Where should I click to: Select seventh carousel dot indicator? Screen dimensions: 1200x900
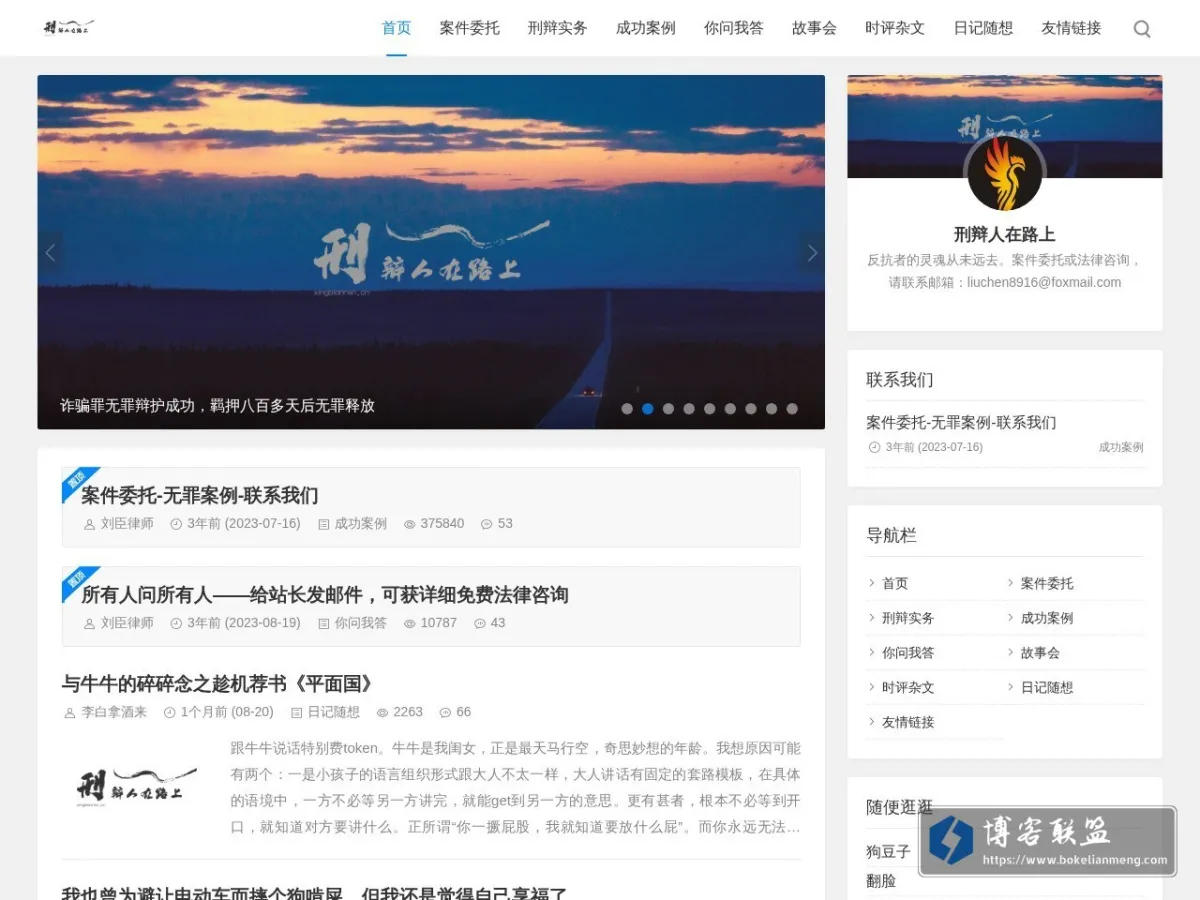pos(750,409)
